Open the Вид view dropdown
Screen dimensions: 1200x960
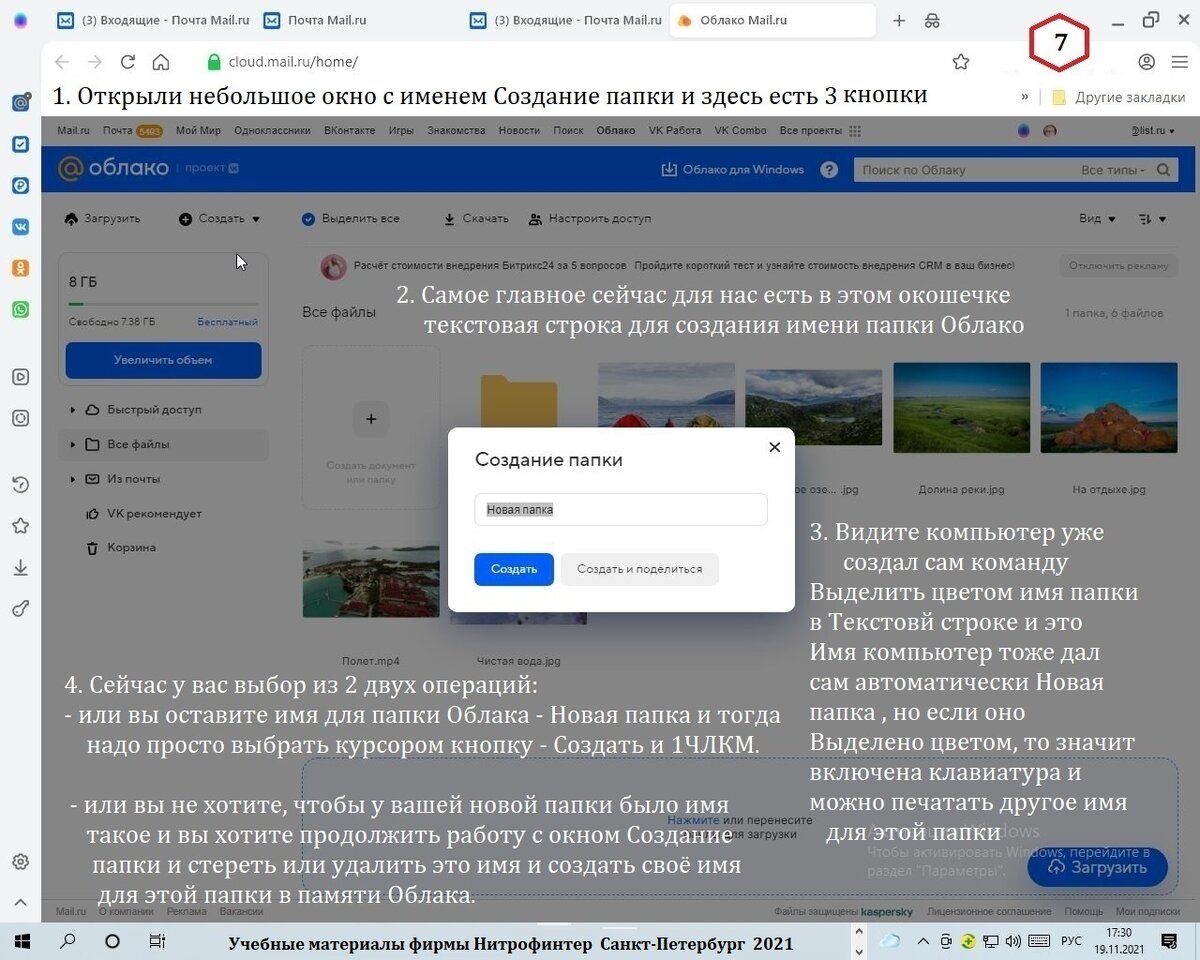click(x=1097, y=218)
